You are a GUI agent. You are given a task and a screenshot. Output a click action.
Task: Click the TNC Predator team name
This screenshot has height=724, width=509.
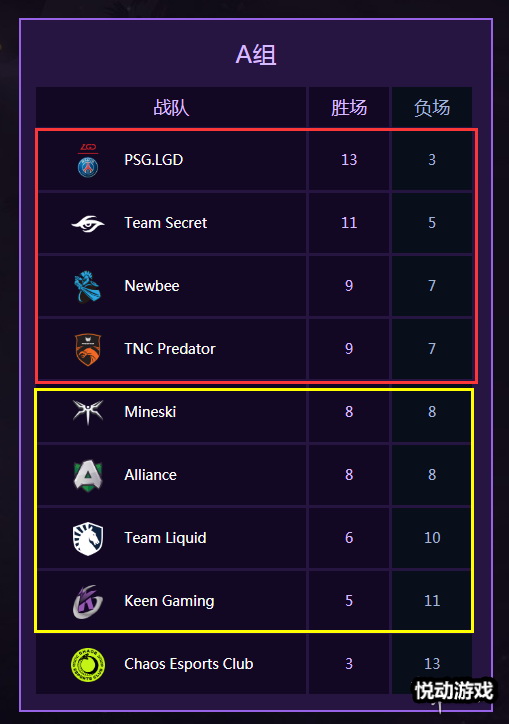pyautogui.click(x=170, y=349)
